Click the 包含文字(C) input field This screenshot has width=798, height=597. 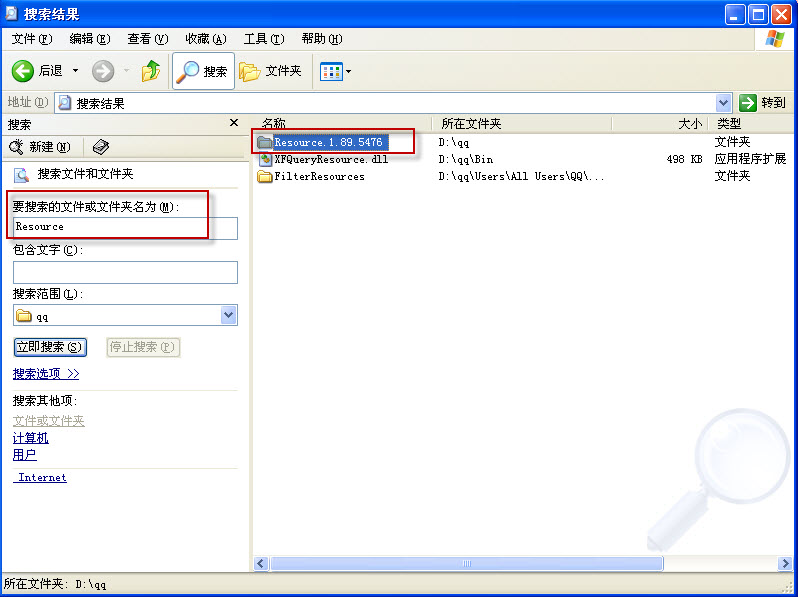(x=125, y=272)
